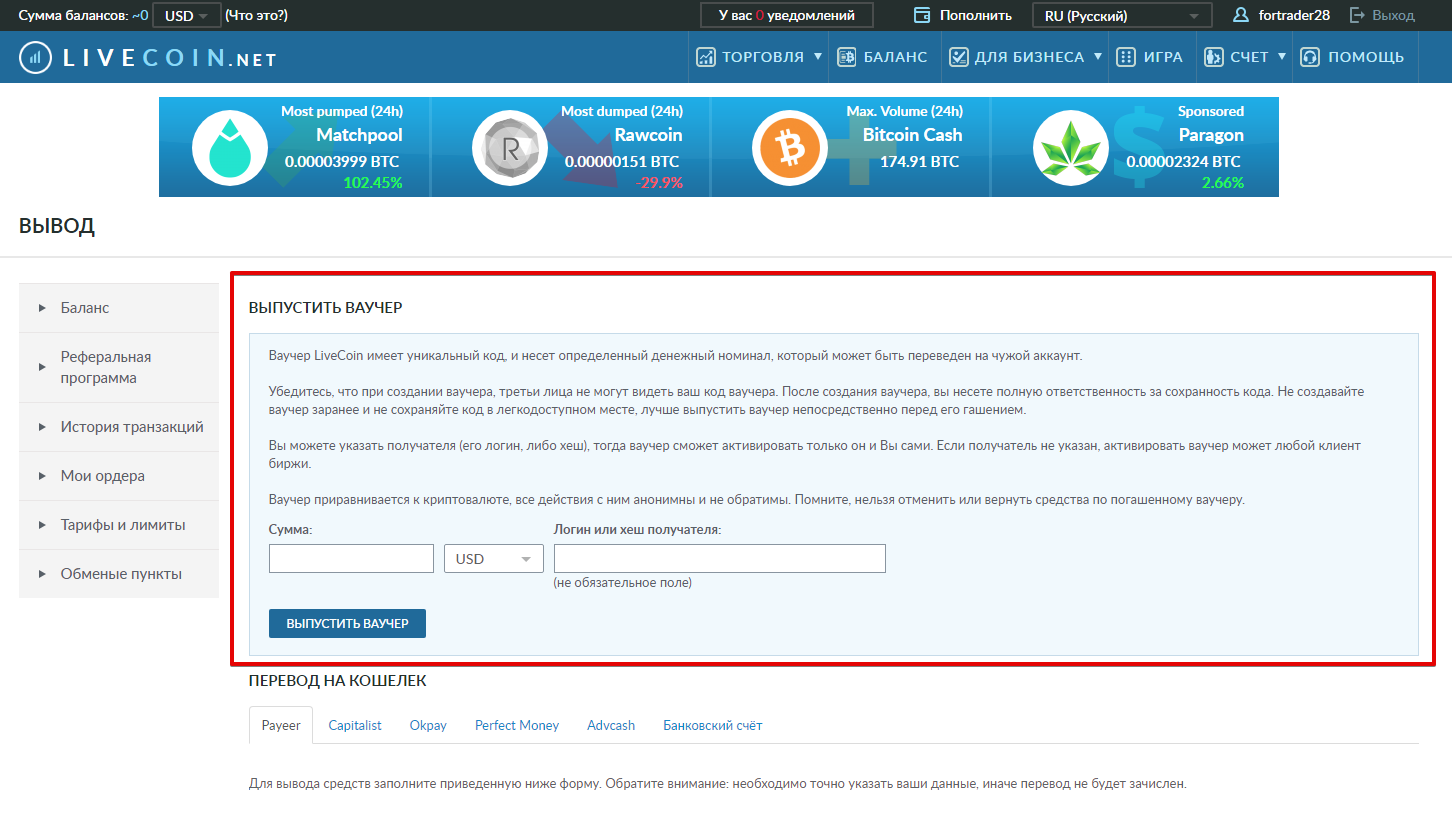Viewport: 1452px width, 824px height.
Task: Click the 102.45% percentage value
Action: pos(372,183)
